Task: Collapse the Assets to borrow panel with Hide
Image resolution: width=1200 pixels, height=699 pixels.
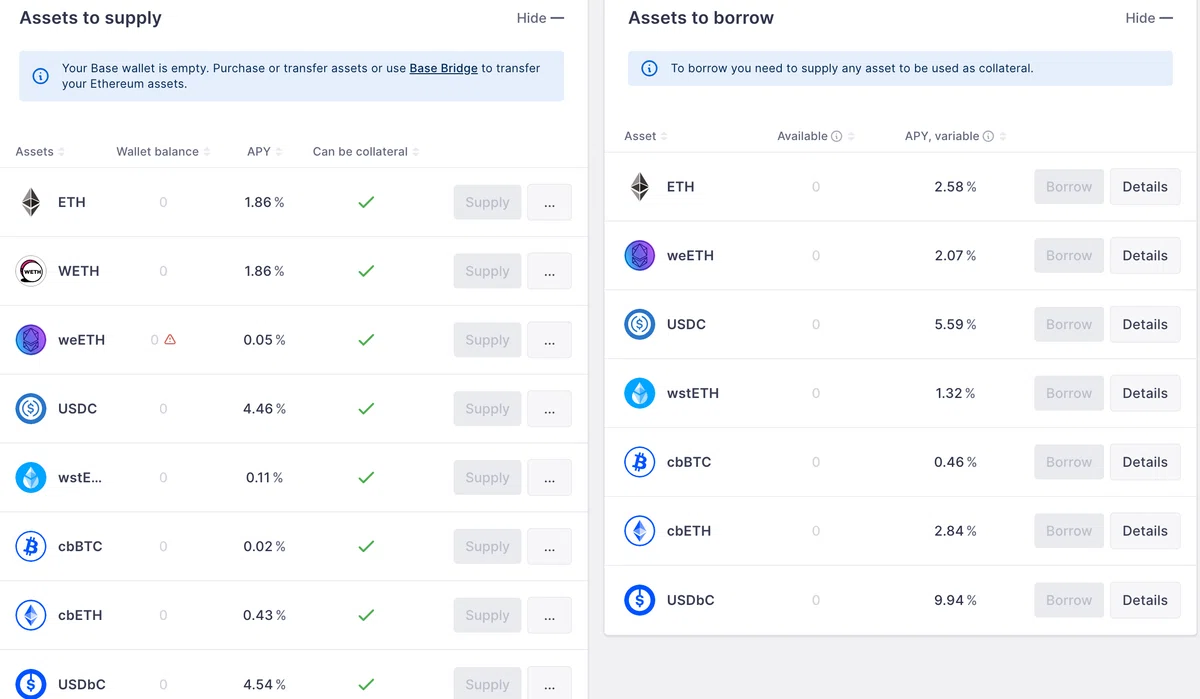Action: pos(1149,18)
